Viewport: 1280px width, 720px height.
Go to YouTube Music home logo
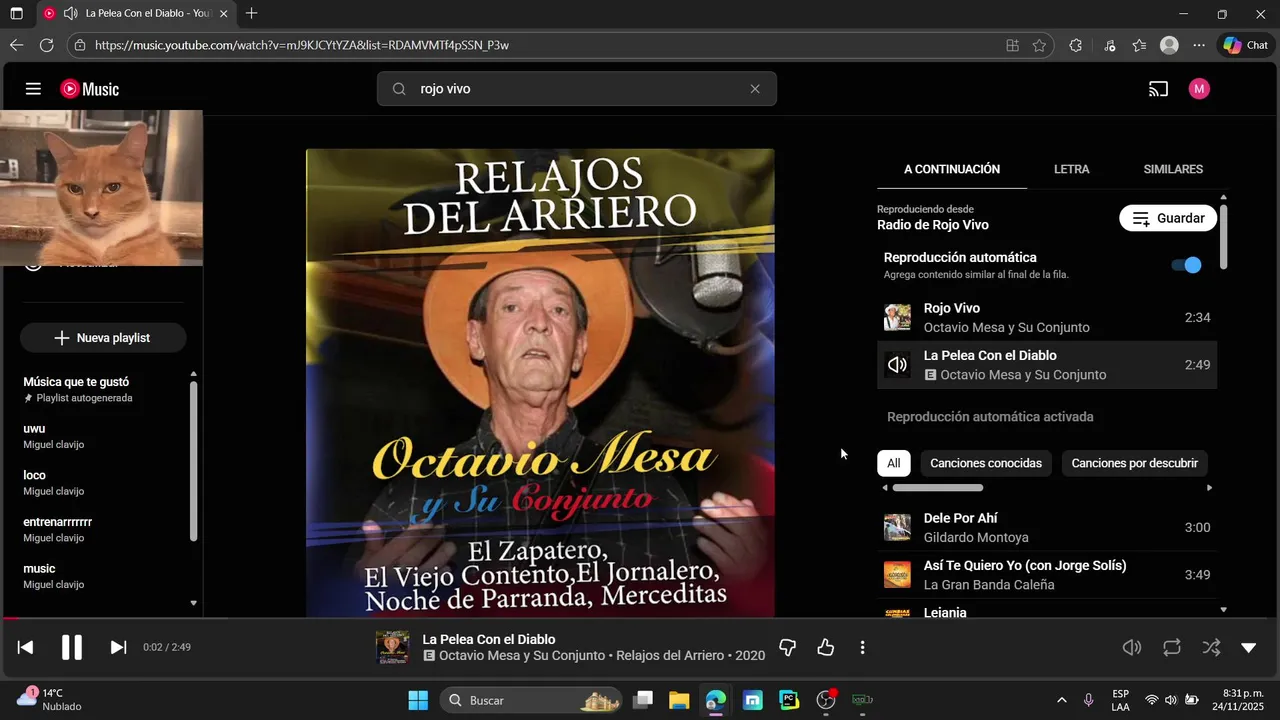pyautogui.click(x=90, y=89)
